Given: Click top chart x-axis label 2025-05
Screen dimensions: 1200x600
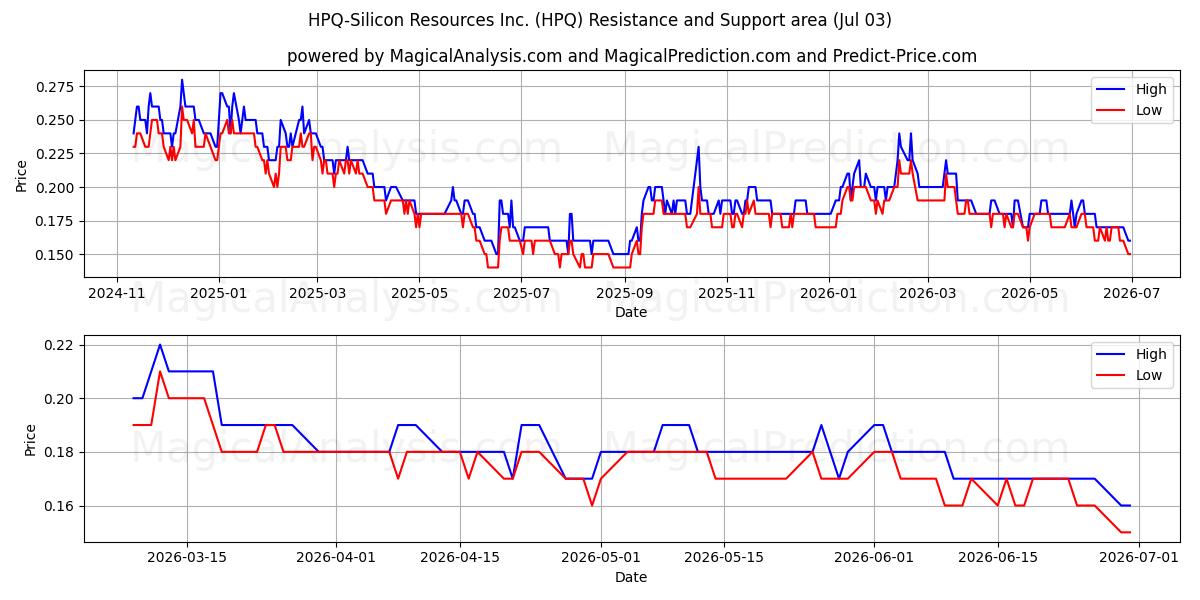Looking at the screenshot, I should pyautogui.click(x=418, y=293).
